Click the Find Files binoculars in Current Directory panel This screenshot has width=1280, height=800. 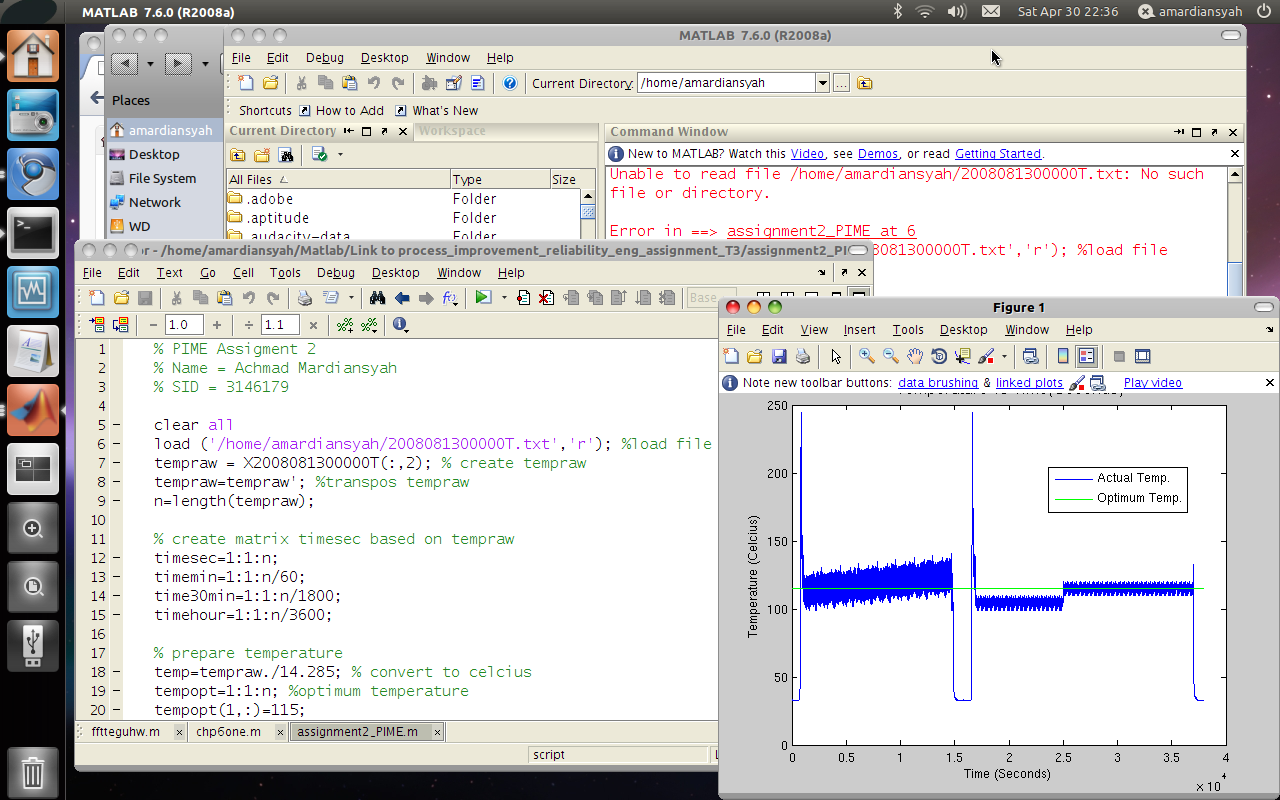click(x=286, y=154)
